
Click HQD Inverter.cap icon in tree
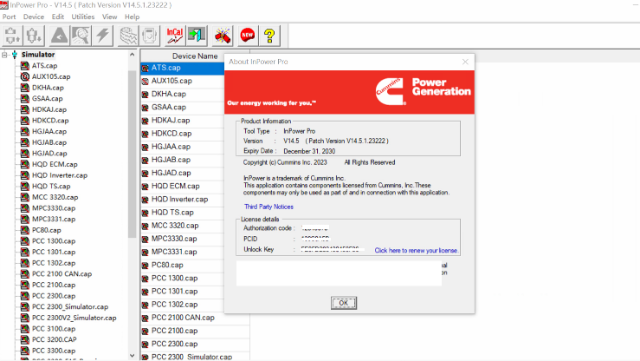25,175
